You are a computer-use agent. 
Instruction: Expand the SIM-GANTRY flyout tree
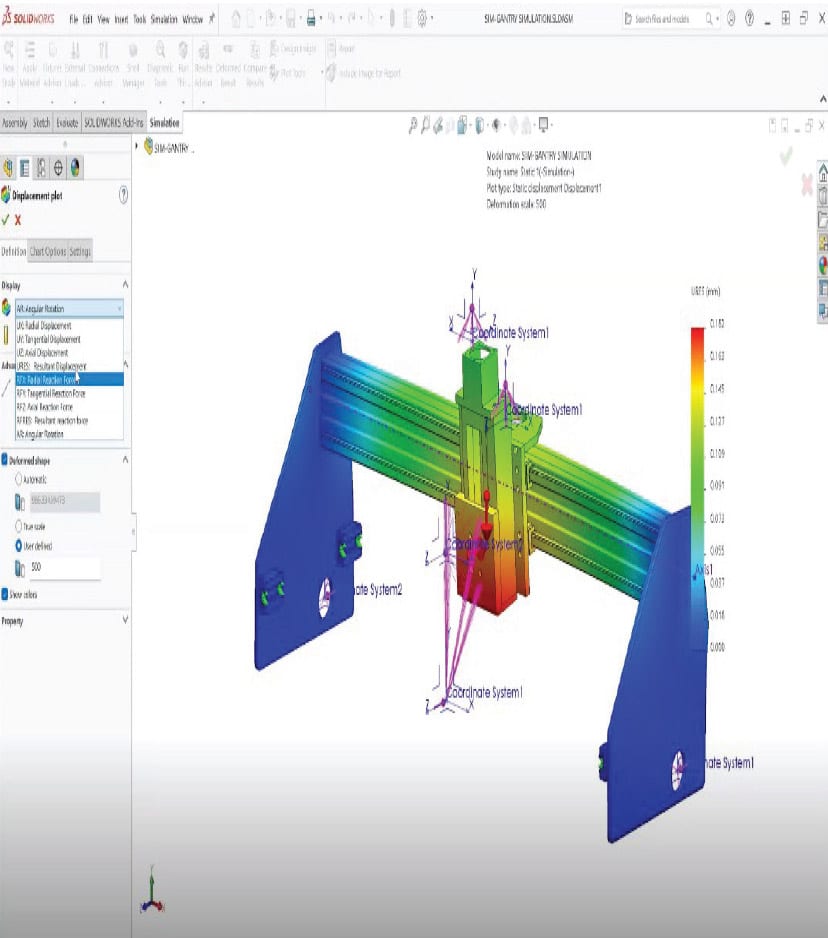(137, 146)
